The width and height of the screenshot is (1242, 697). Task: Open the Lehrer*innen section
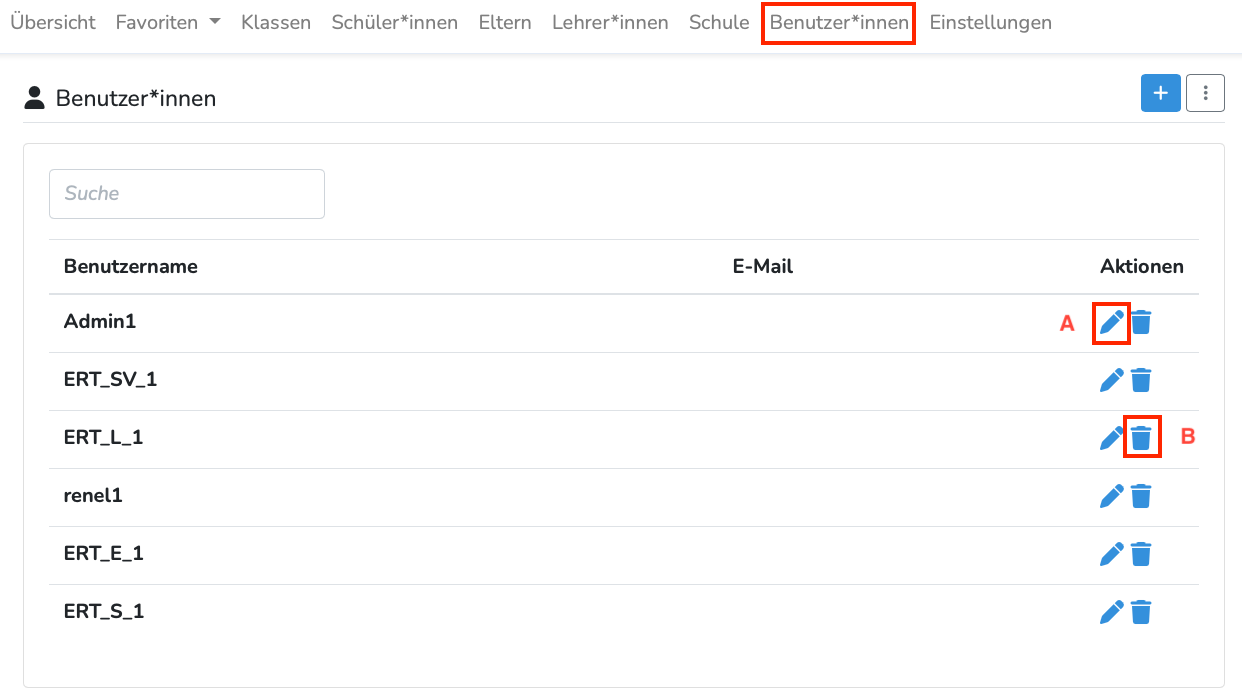point(610,22)
